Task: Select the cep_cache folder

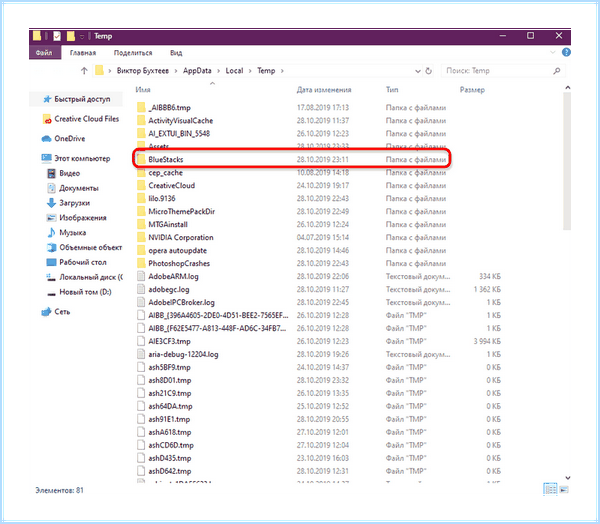Action: pos(165,173)
